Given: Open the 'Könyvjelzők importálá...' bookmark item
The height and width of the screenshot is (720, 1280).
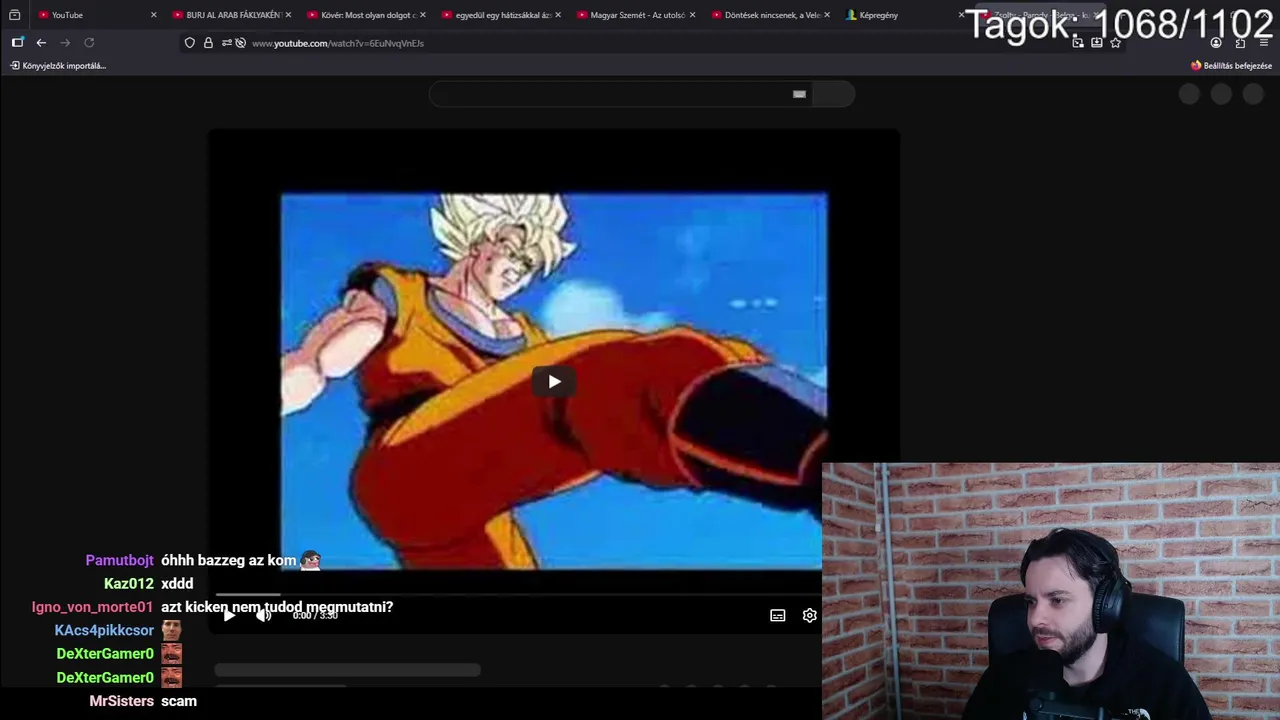Looking at the screenshot, I should [58, 66].
